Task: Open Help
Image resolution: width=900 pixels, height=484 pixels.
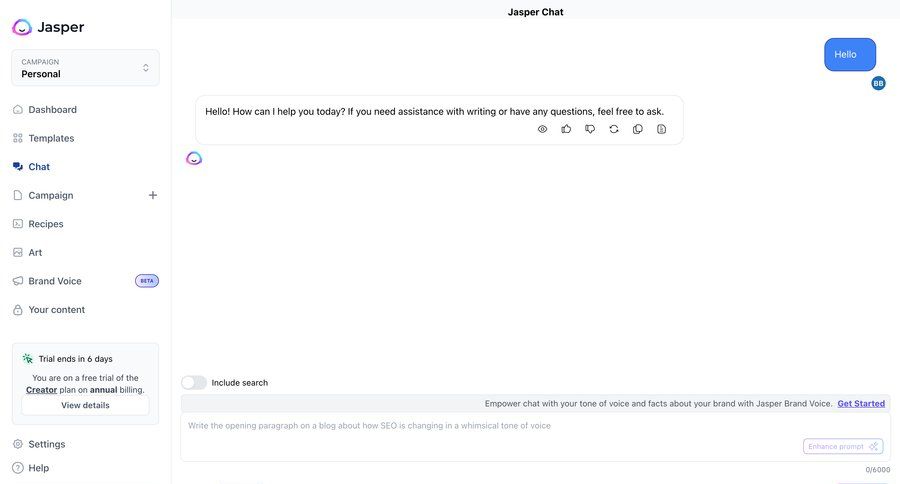Action: point(38,468)
